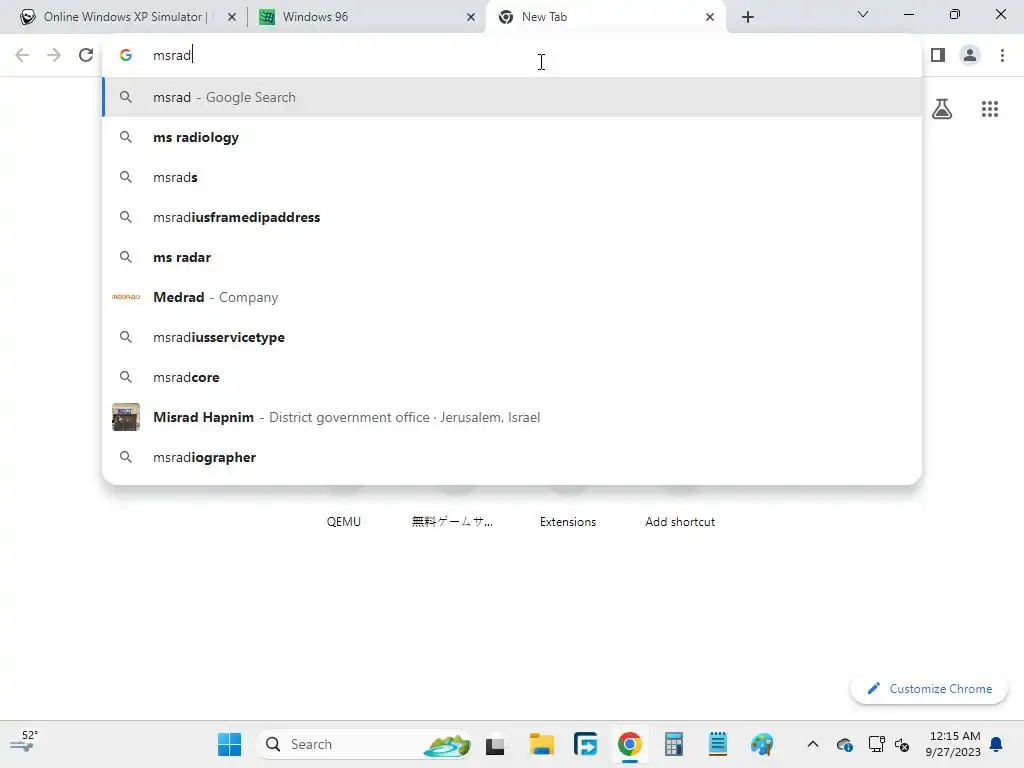This screenshot has width=1024, height=768.
Task: Click the browser forward arrow
Action: 54,55
